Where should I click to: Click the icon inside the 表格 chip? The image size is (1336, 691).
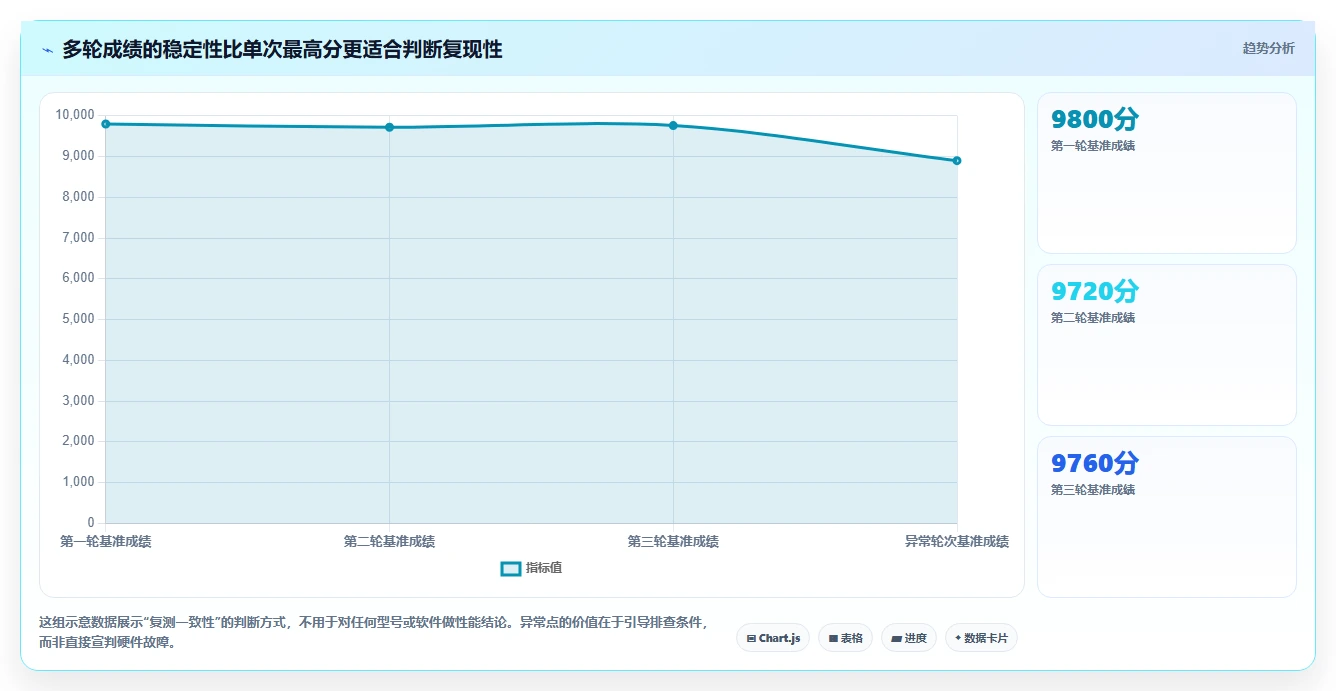pyautogui.click(x=833, y=638)
